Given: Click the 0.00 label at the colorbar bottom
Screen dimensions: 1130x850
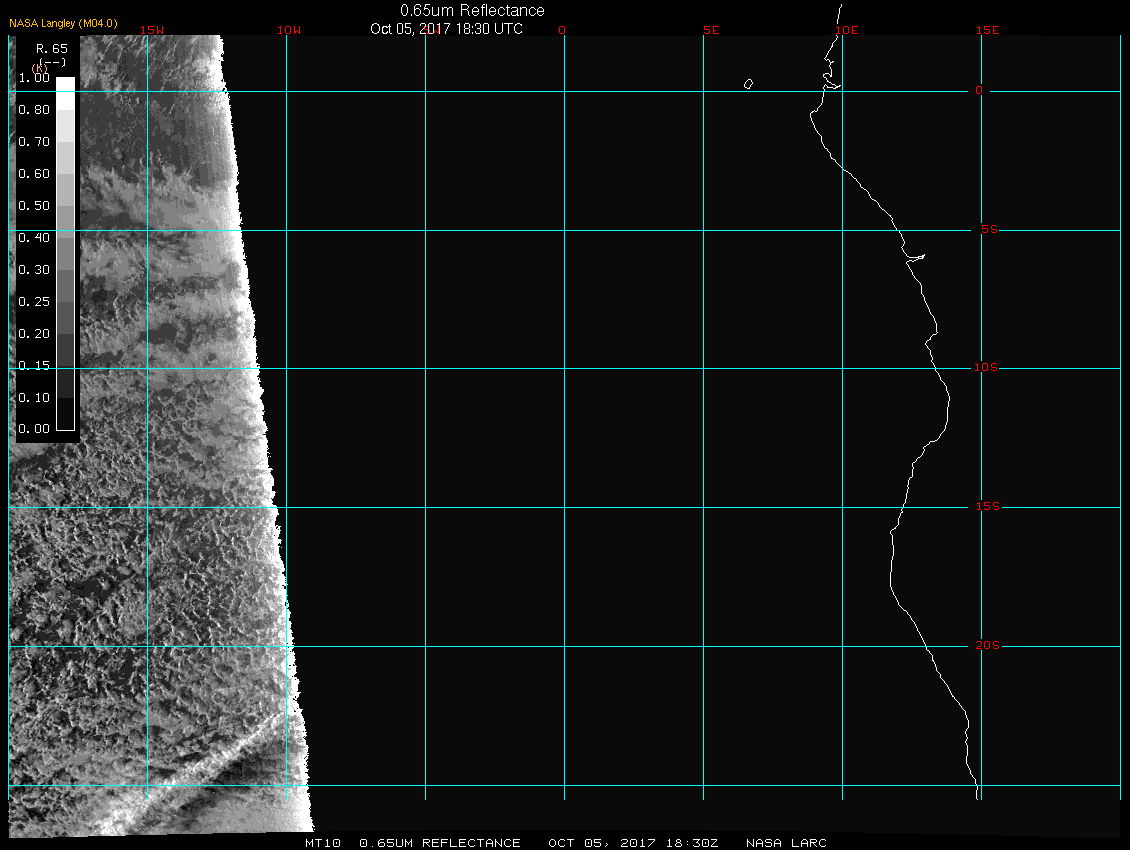Looking at the screenshot, I should [x=34, y=429].
